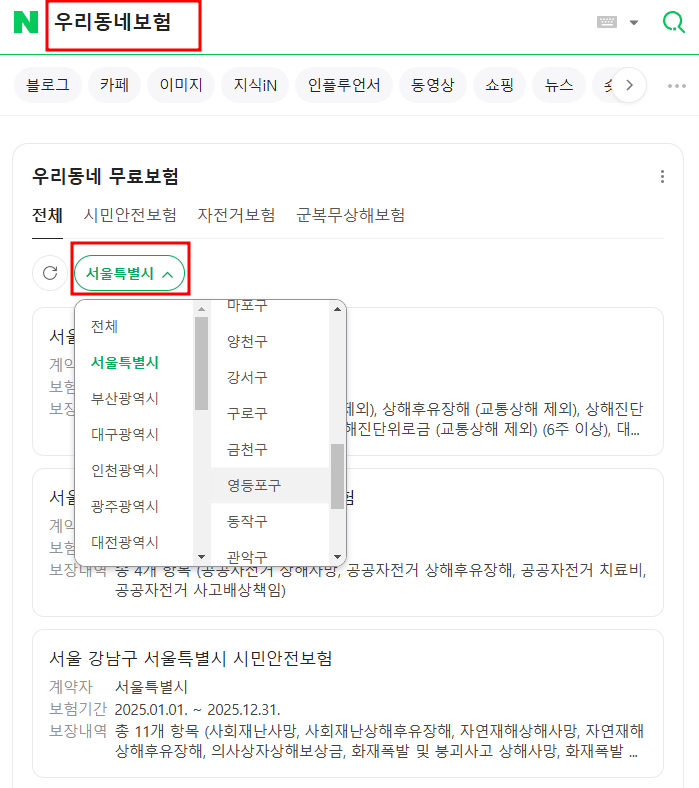Show more tabs with right chevron

[x=629, y=85]
